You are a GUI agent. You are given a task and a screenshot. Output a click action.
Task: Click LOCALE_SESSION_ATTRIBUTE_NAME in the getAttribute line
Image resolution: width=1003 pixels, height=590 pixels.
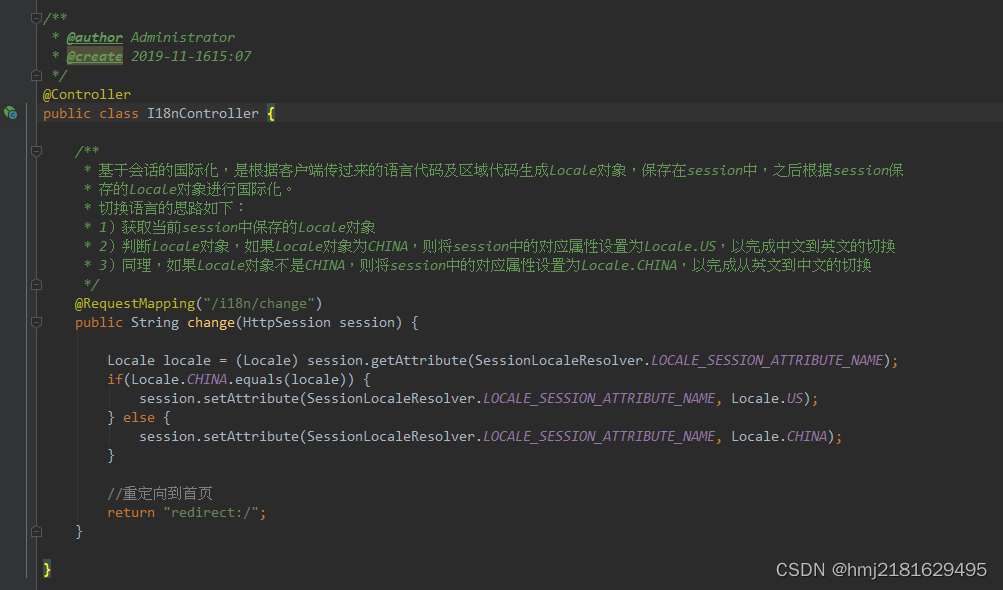pos(767,360)
